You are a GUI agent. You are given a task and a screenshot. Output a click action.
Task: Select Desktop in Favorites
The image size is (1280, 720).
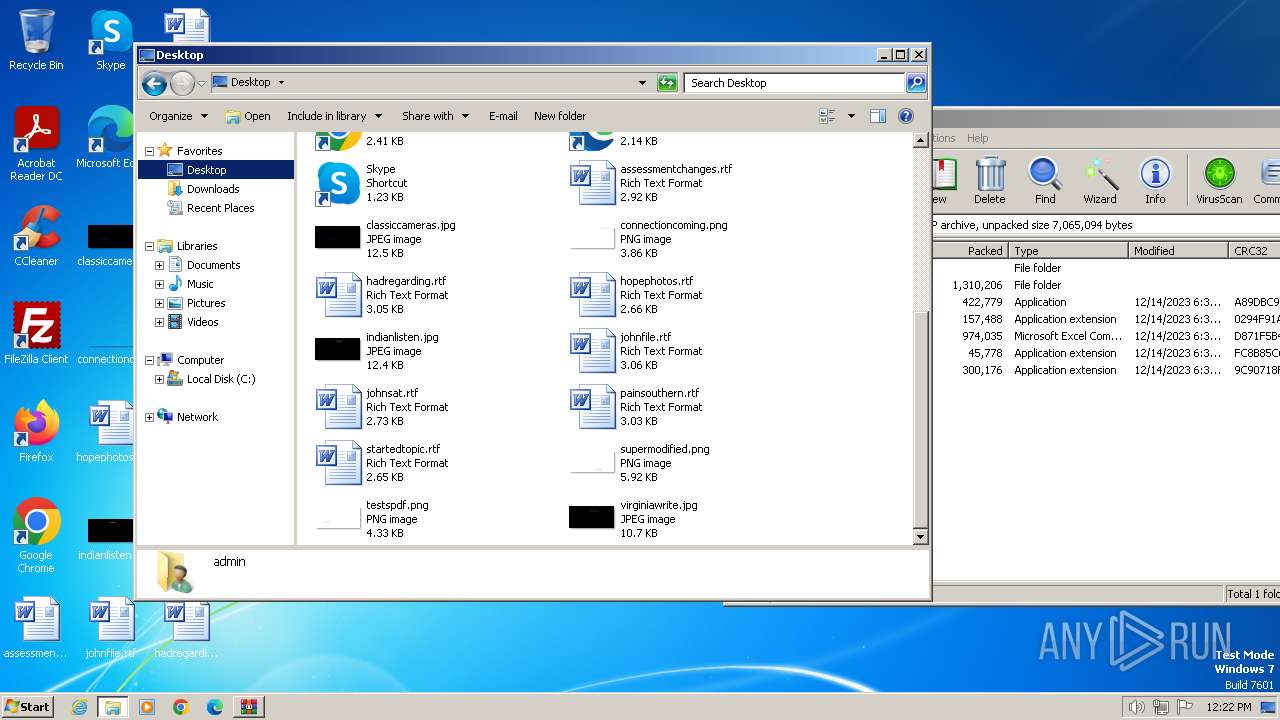206,170
